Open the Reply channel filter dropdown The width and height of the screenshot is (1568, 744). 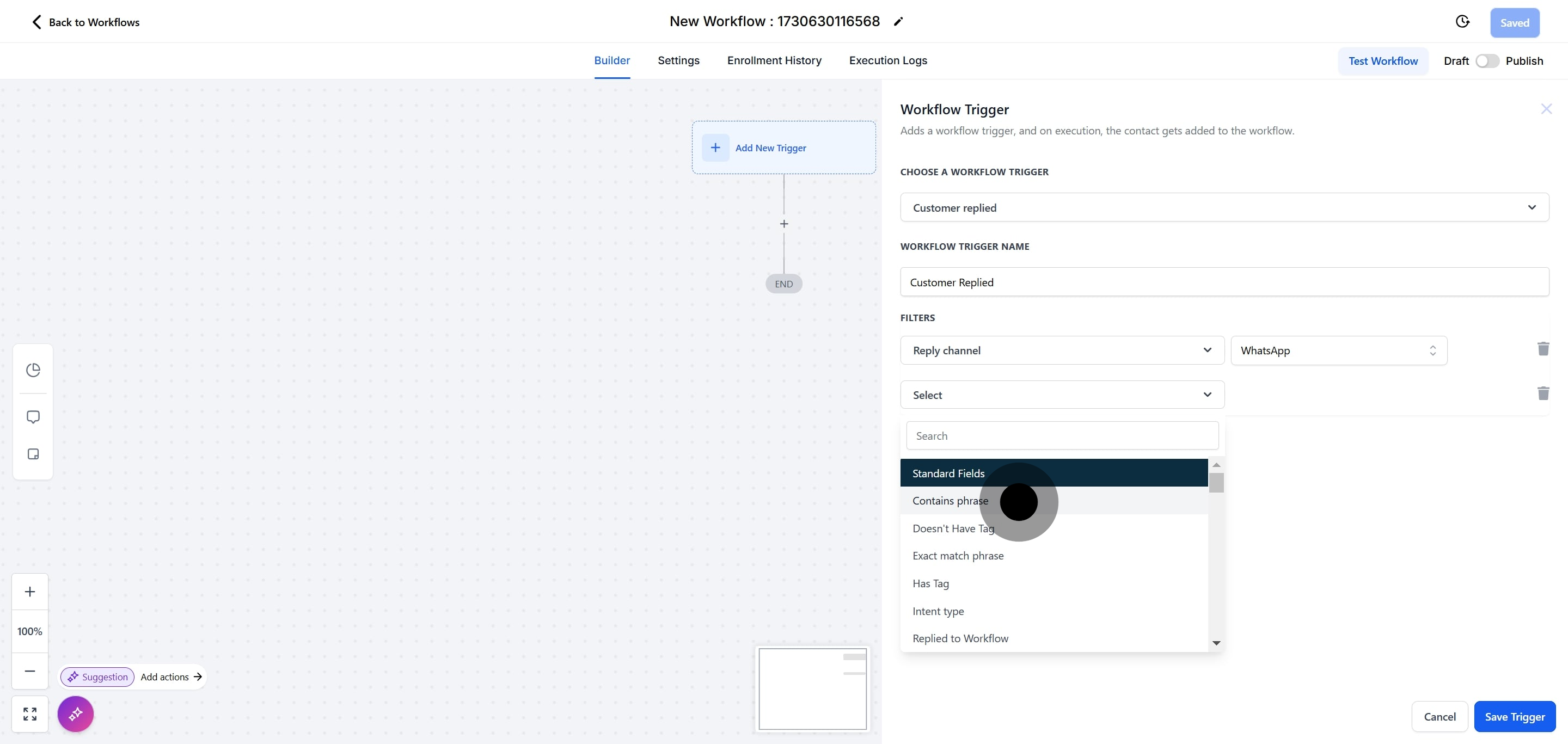coord(1062,351)
